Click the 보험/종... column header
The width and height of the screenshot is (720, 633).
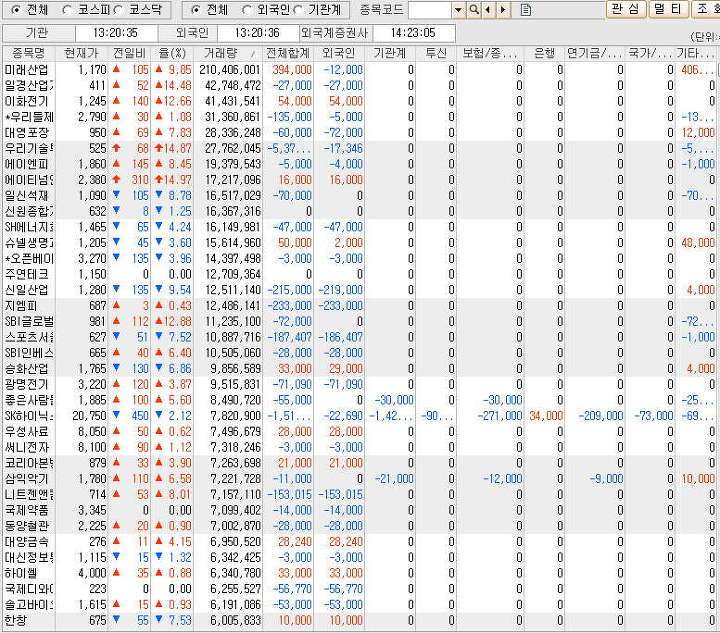tap(490, 53)
